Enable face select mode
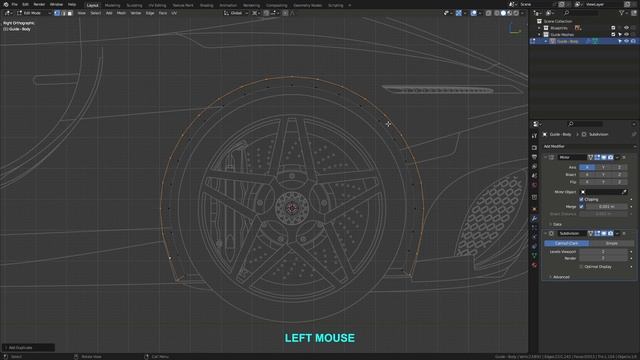This screenshot has height=360, width=640. (70, 13)
